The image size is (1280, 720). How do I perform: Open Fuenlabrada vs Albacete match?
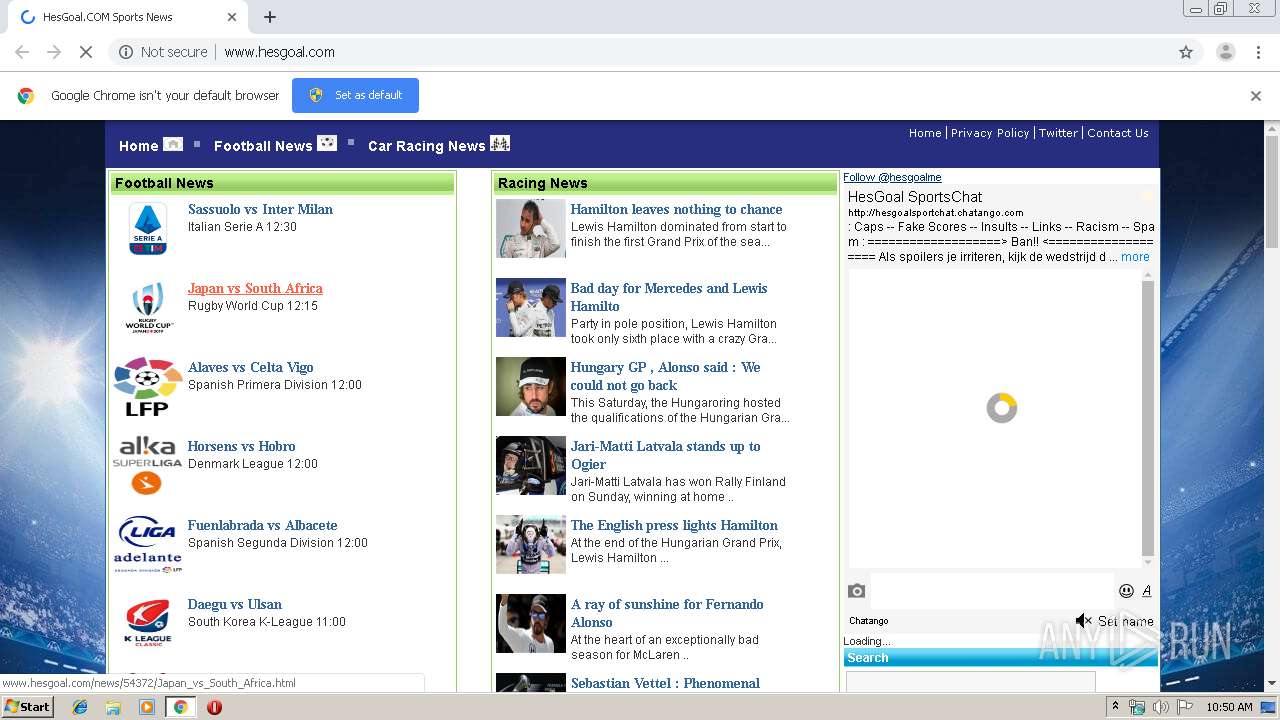click(x=262, y=525)
